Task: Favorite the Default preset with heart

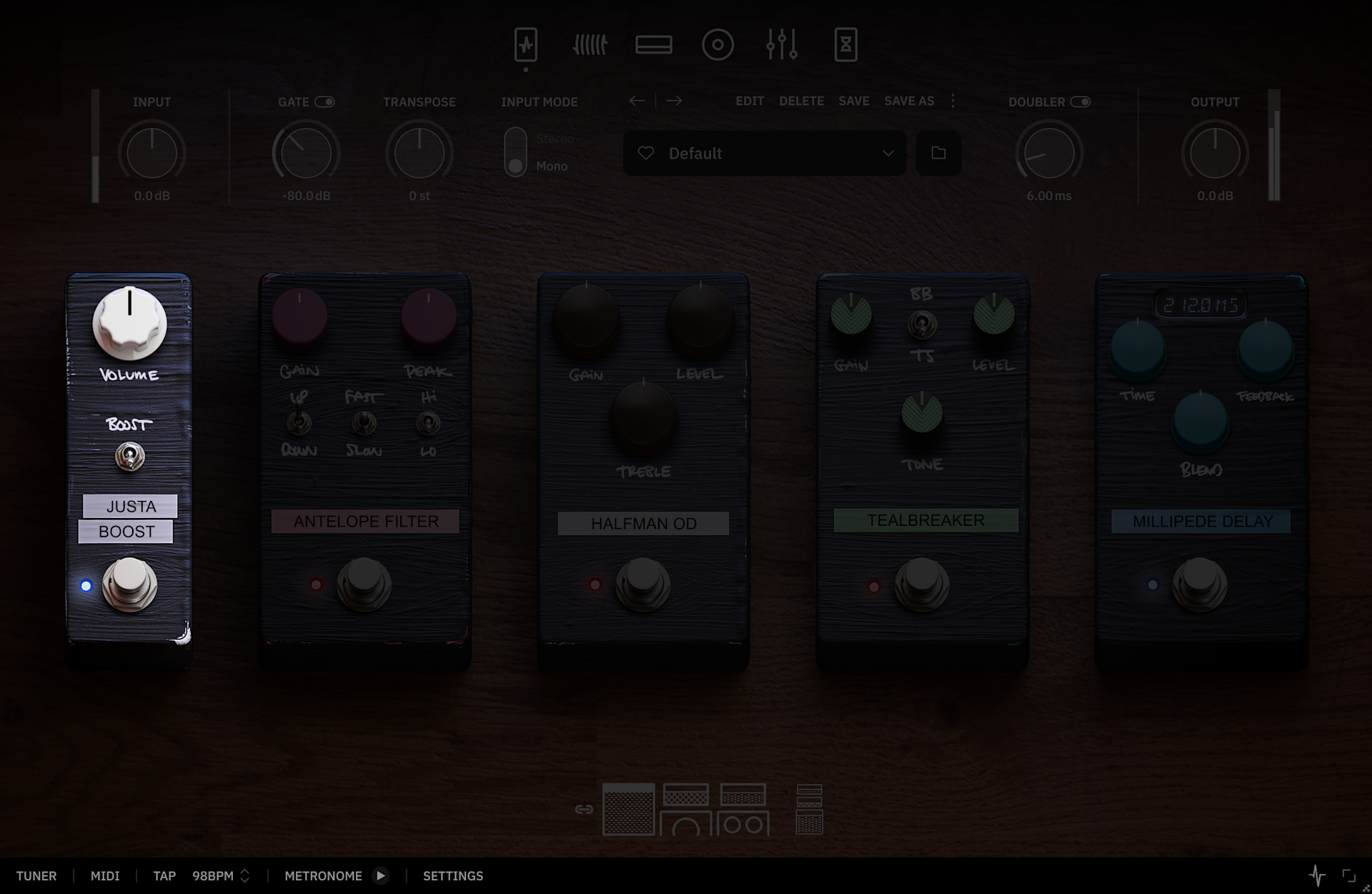Action: pyautogui.click(x=646, y=153)
